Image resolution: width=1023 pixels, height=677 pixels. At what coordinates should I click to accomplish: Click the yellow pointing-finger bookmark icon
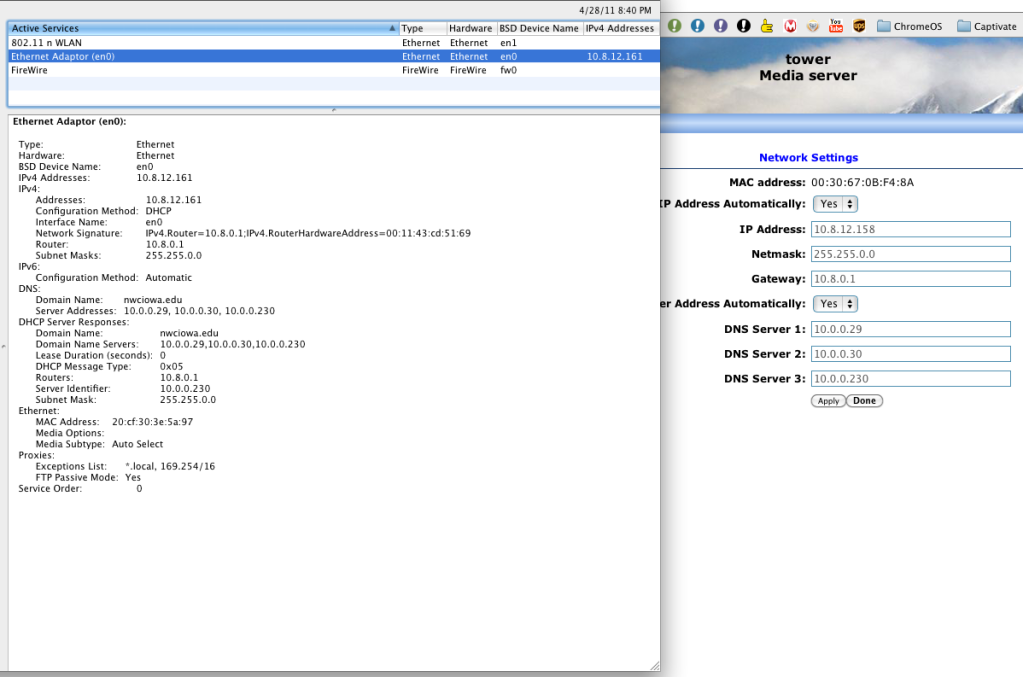(x=766, y=26)
